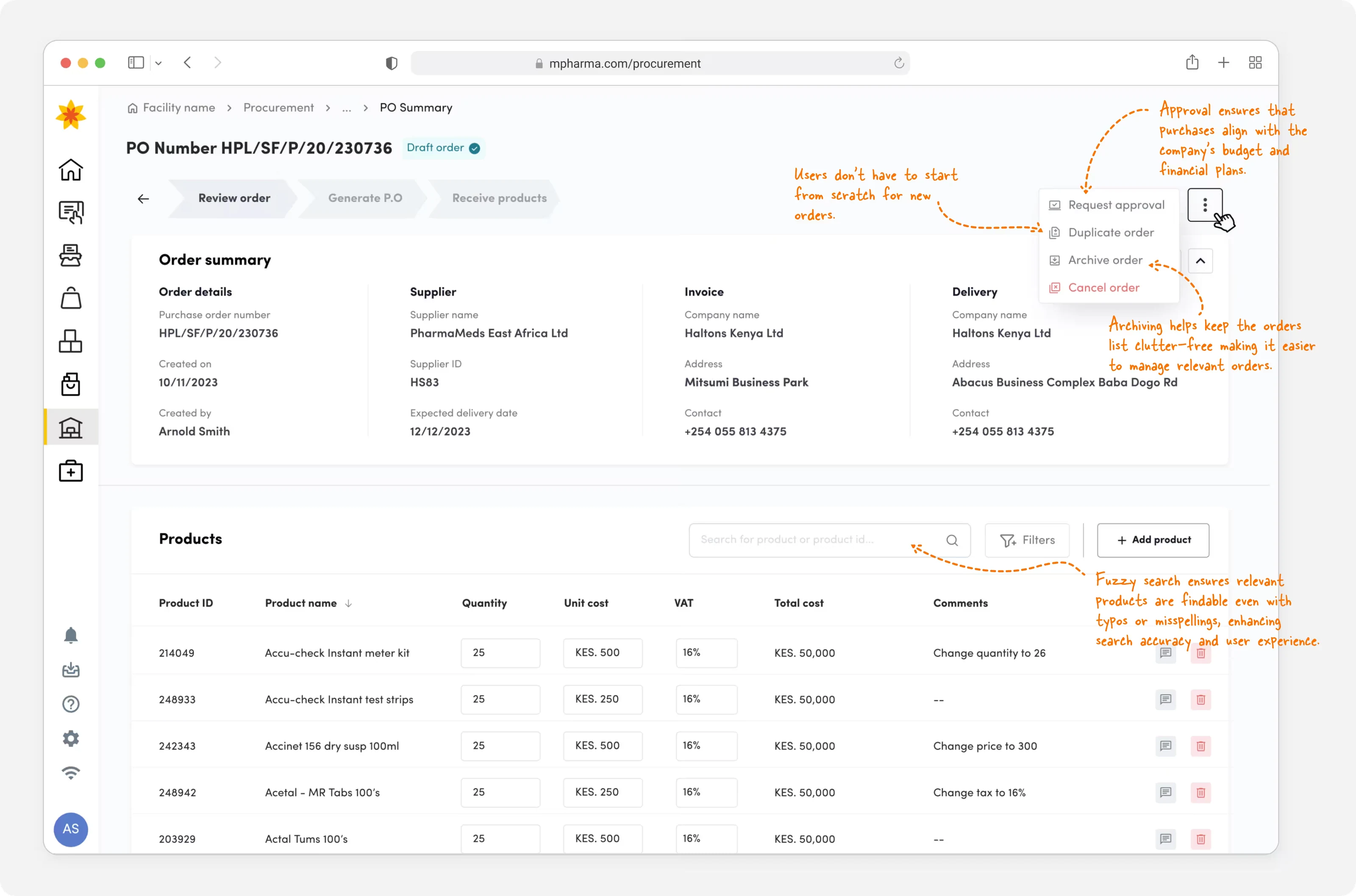Screen dimensions: 1356x896
Task: Collapse the Order summary section
Action: [1200, 261]
